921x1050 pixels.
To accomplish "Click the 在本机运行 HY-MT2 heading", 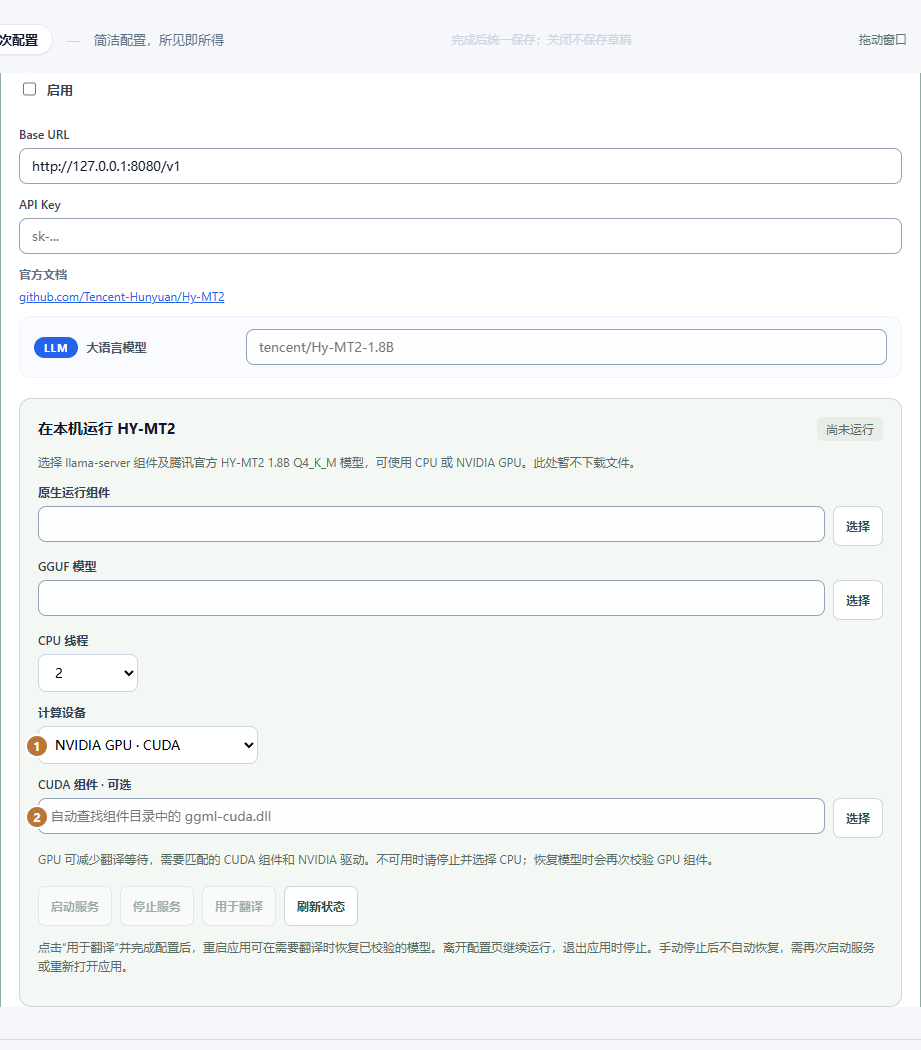I will [x=107, y=429].
